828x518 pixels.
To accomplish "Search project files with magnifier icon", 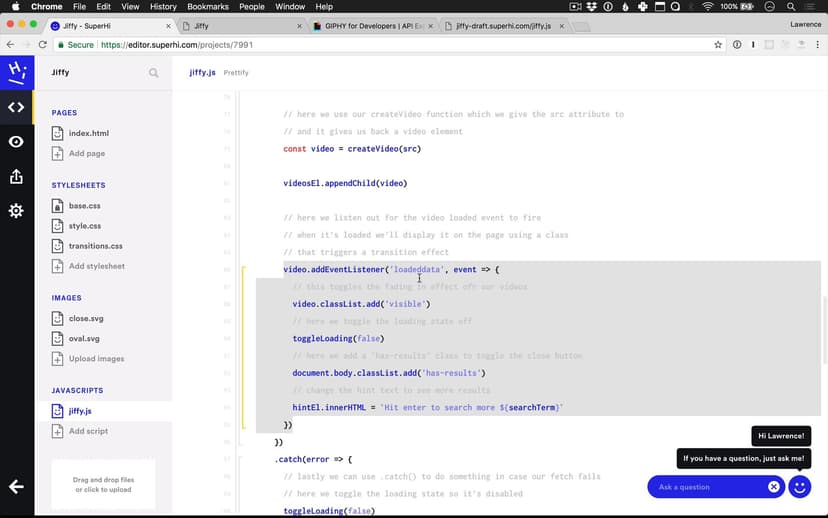I will tap(153, 73).
